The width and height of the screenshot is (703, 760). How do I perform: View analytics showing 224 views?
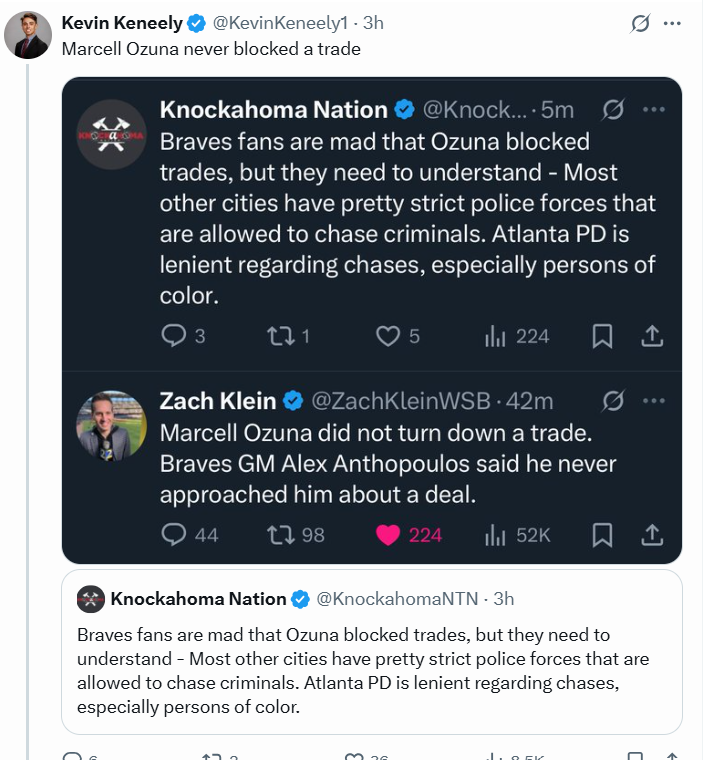(x=517, y=336)
